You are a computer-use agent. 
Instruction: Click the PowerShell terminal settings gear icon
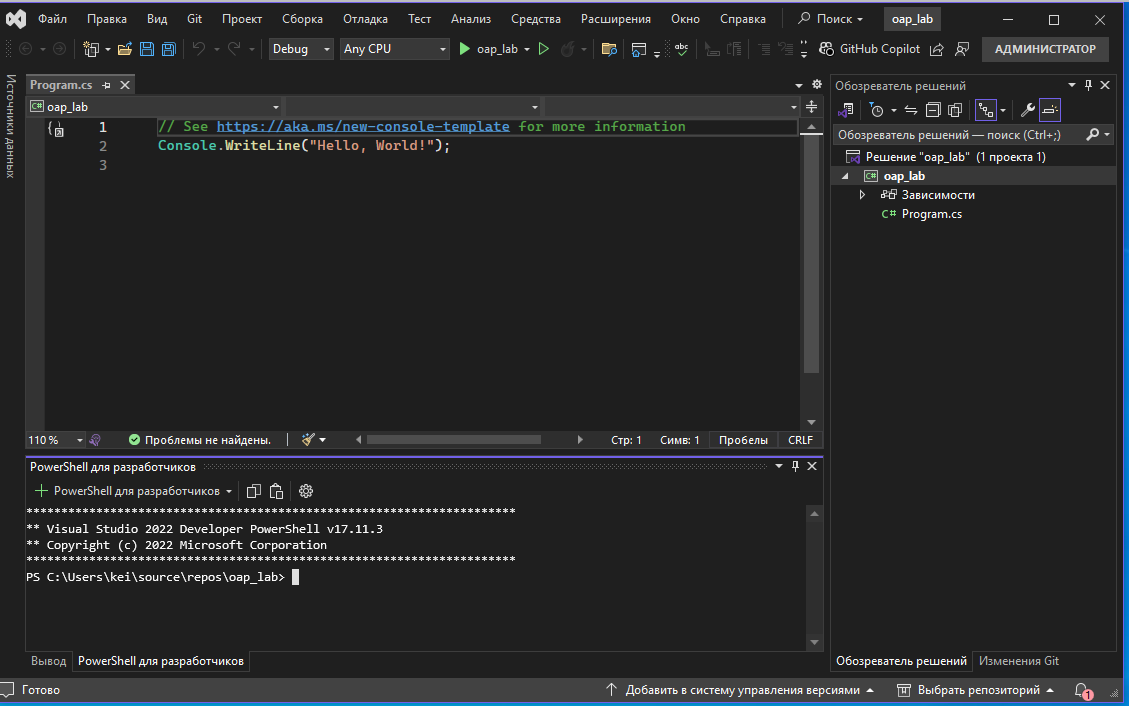tap(306, 491)
